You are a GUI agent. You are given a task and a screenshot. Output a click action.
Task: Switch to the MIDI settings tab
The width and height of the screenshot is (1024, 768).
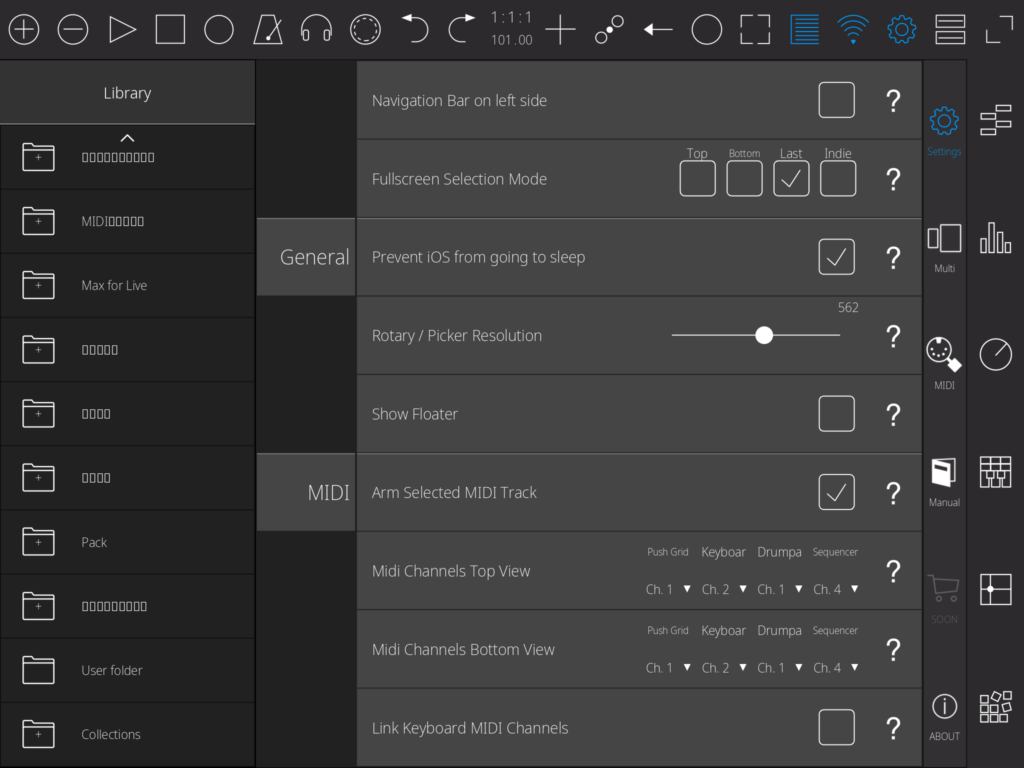(x=944, y=361)
